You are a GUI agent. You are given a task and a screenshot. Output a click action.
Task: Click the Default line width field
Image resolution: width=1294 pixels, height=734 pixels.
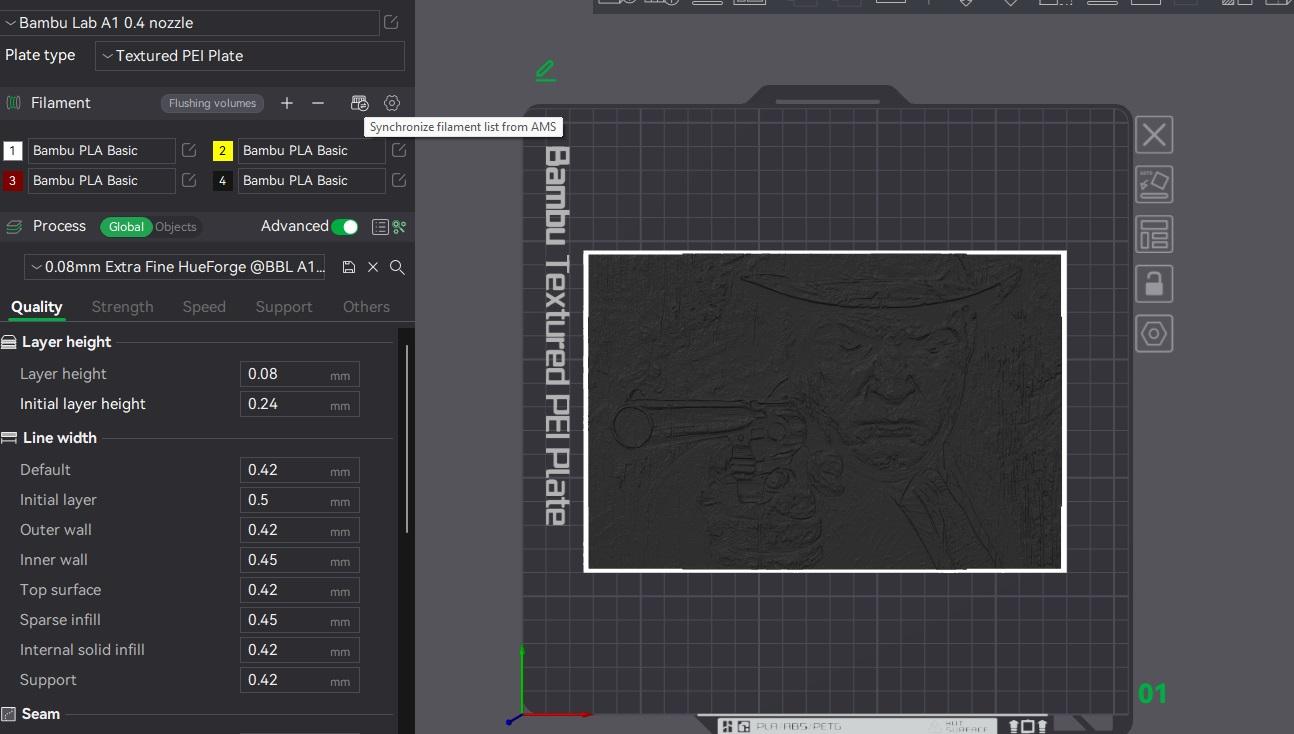tap(299, 470)
